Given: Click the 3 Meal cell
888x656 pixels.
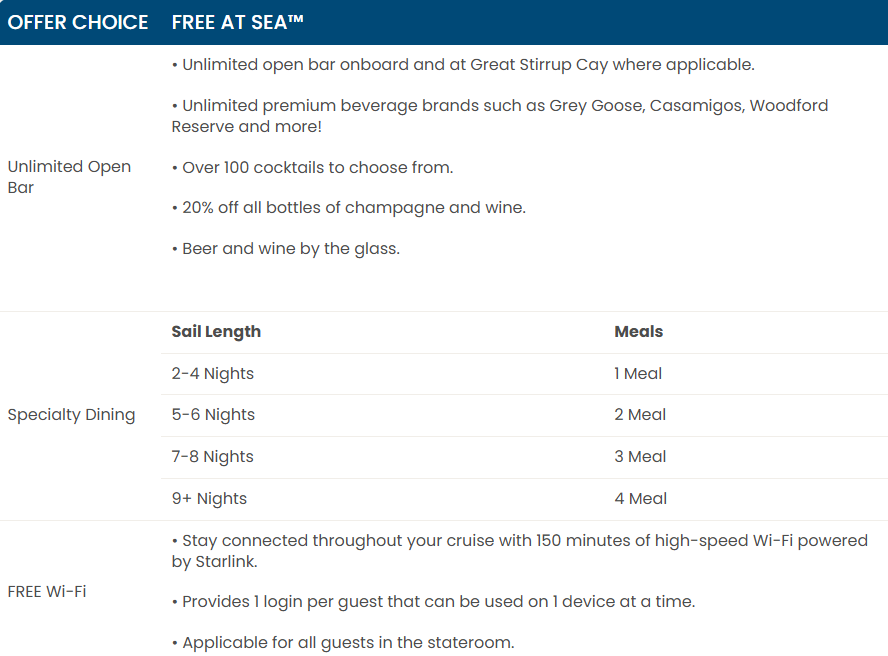Looking at the screenshot, I should 640,457.
